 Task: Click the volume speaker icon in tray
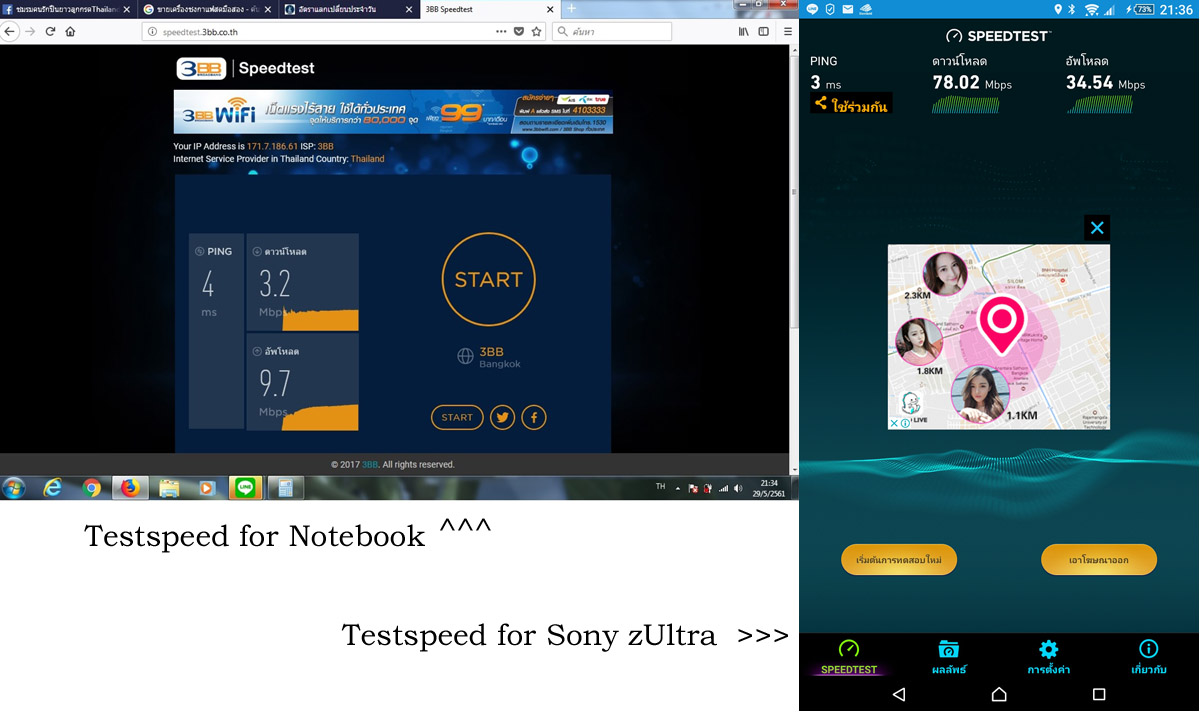tap(738, 489)
